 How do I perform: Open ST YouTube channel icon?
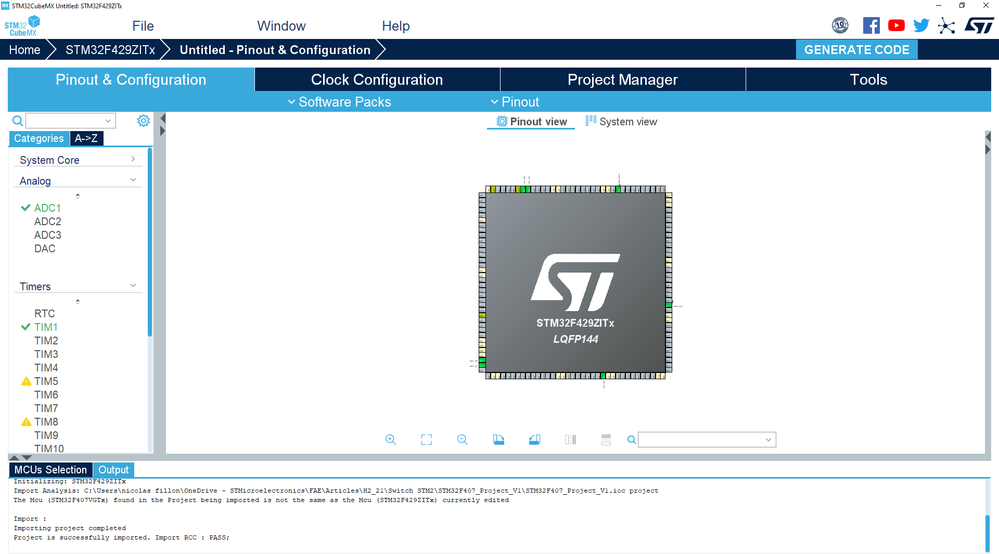point(896,25)
